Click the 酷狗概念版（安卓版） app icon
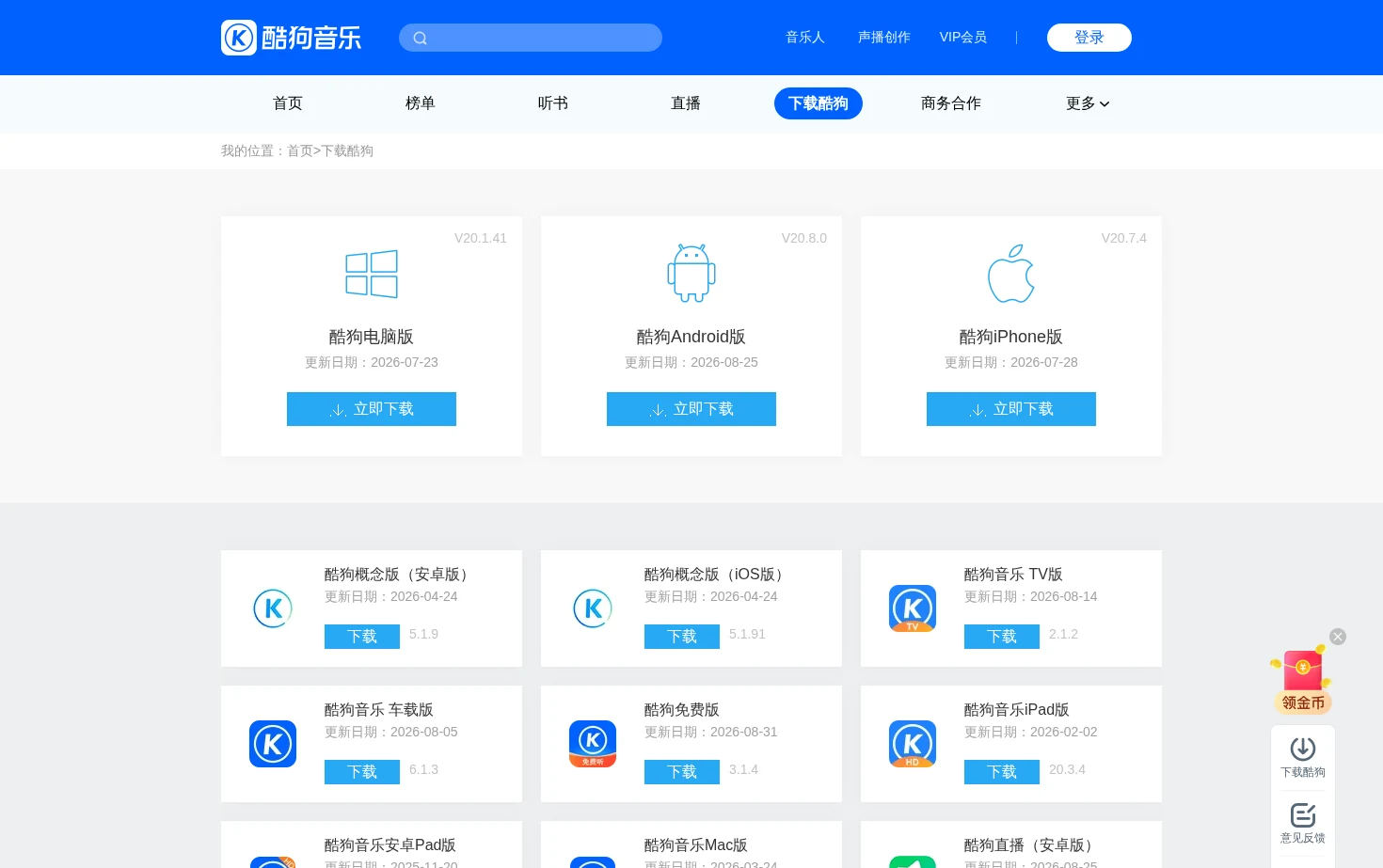The image size is (1383, 868). pos(273,608)
